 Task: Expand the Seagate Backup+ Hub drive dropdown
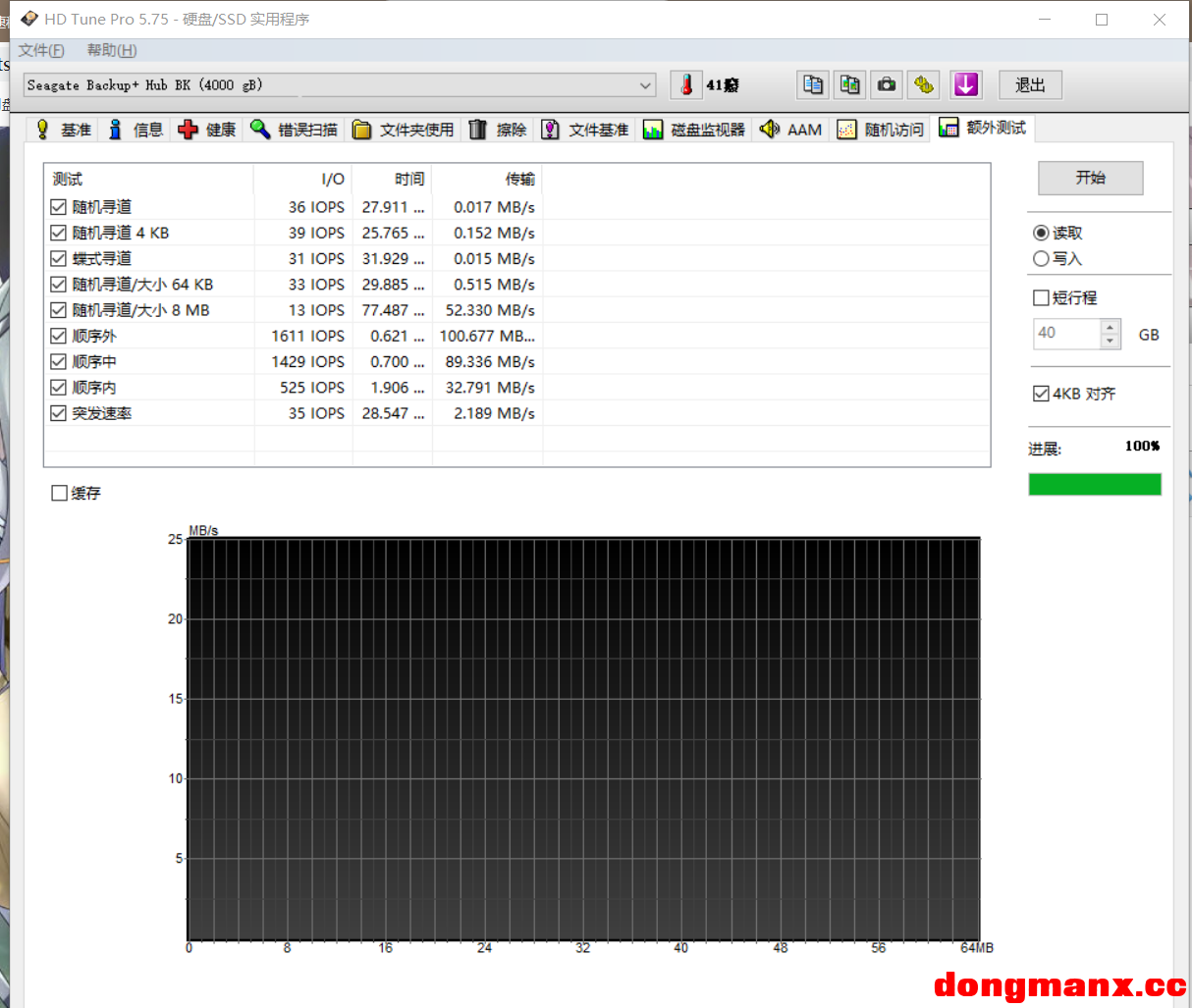pyautogui.click(x=645, y=85)
